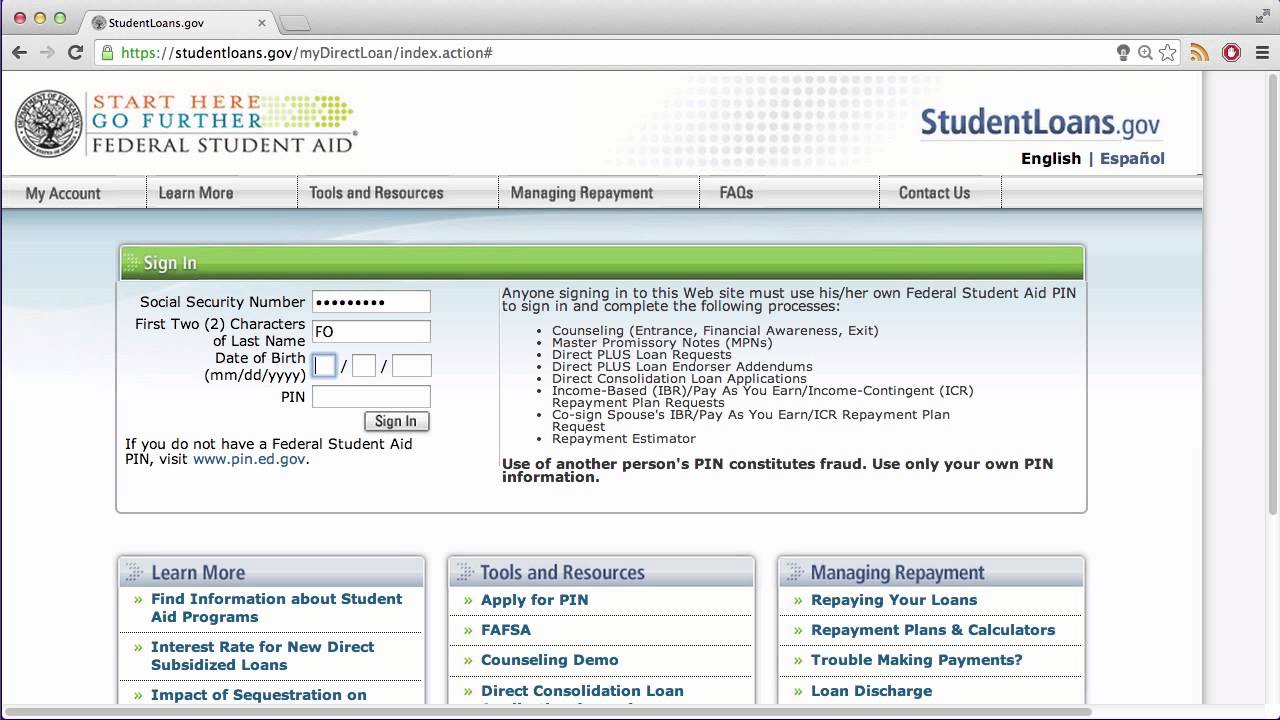Open Find Information about Student Aid Programs
The image size is (1280, 720).
pos(276,608)
